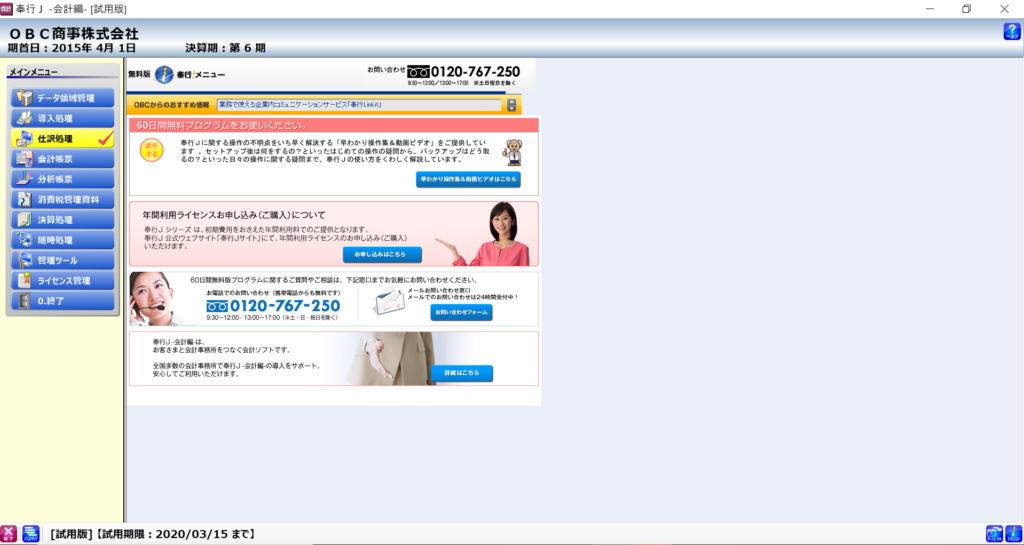Click the blue menu-list icon beside 終了
Image resolution: width=1024 pixels, height=545 pixels.
tap(31, 534)
